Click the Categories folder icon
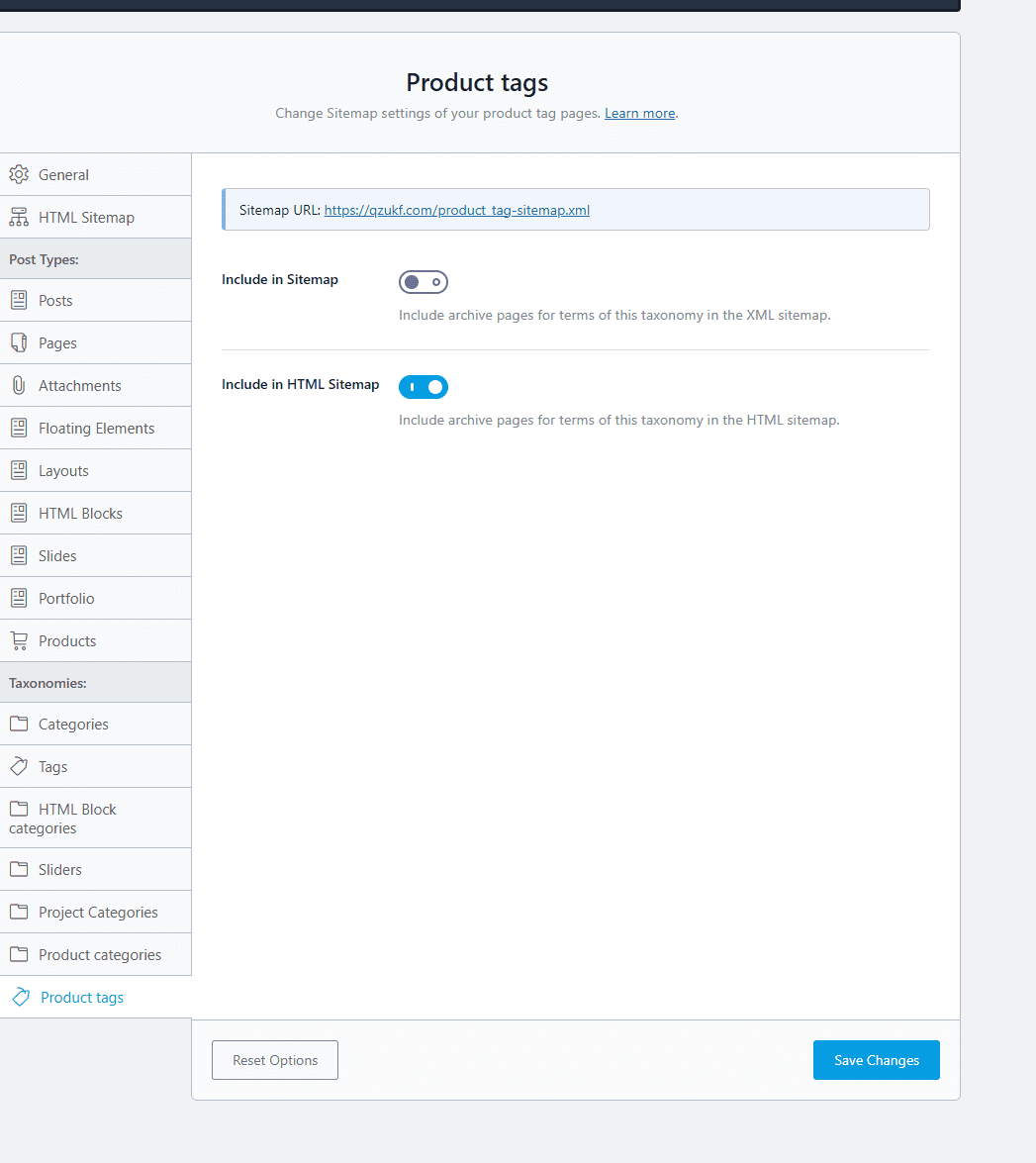 pyautogui.click(x=19, y=724)
